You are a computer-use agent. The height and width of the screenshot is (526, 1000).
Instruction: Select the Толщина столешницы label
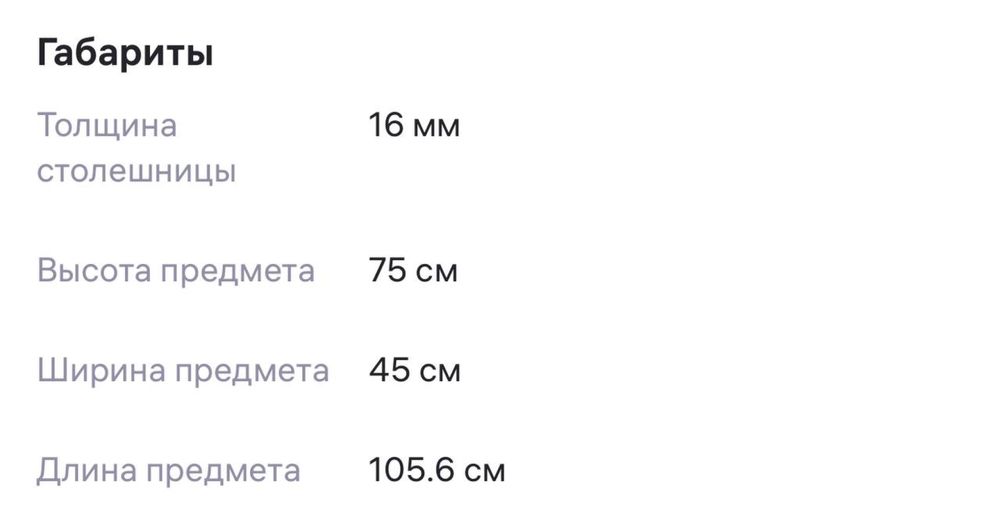coord(136,148)
